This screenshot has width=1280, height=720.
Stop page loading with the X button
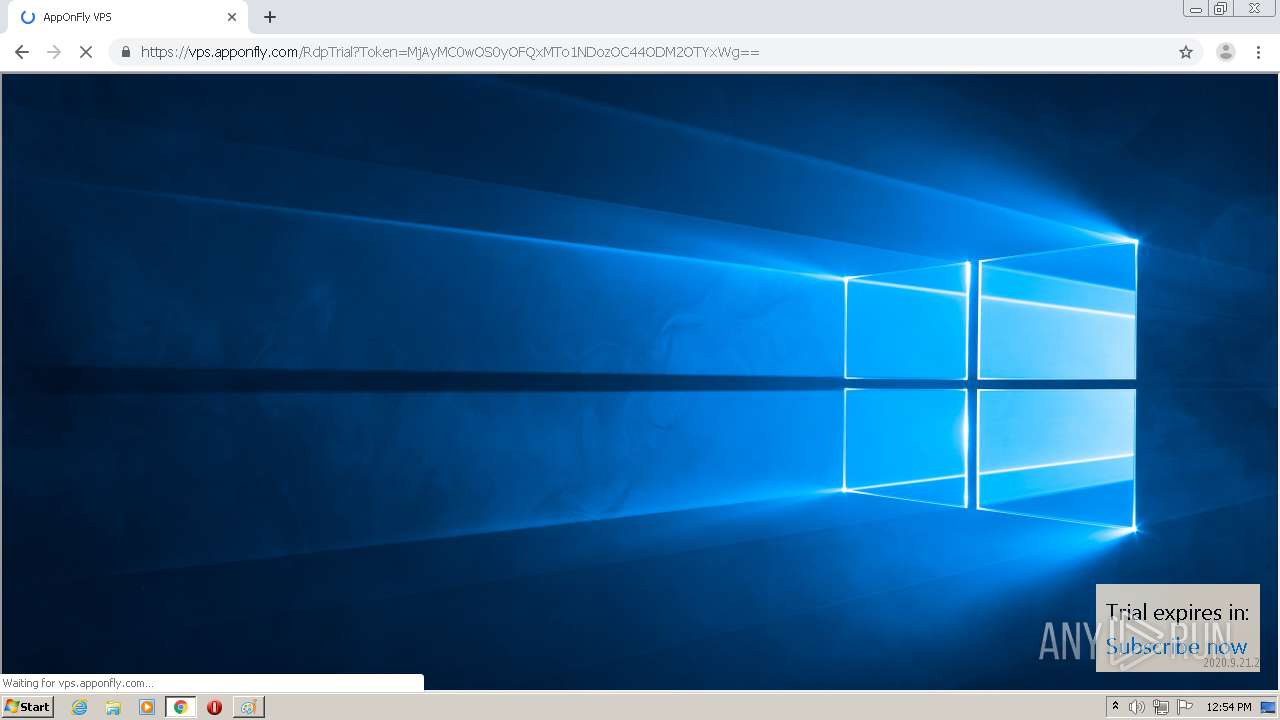[x=86, y=52]
